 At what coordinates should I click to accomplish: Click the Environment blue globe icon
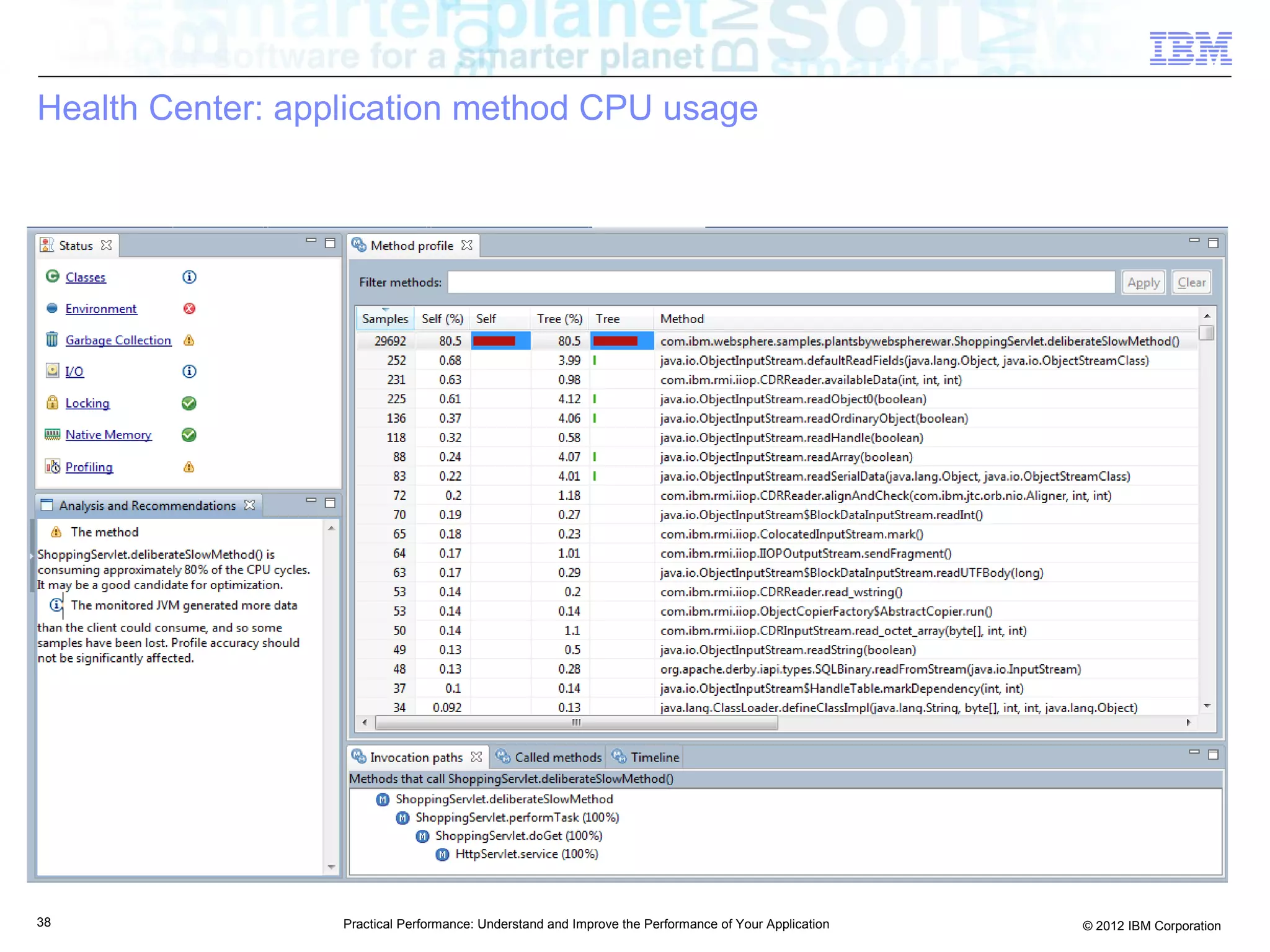pyautogui.click(x=53, y=308)
